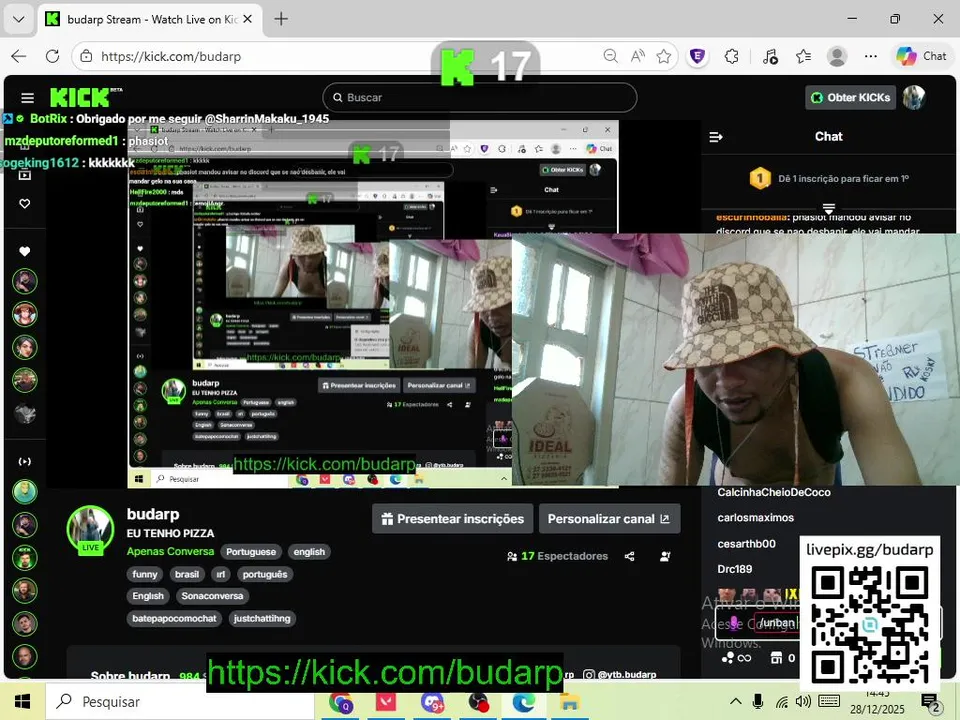Click the budarp live avatar
The height and width of the screenshot is (720, 960).
(90, 530)
